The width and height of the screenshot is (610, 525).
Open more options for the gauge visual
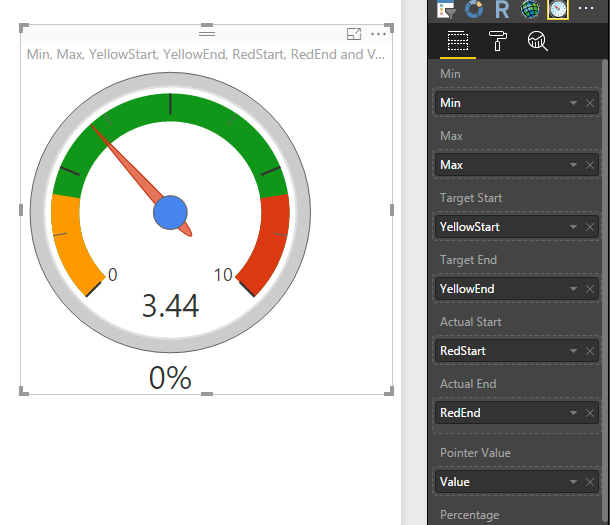(x=379, y=34)
